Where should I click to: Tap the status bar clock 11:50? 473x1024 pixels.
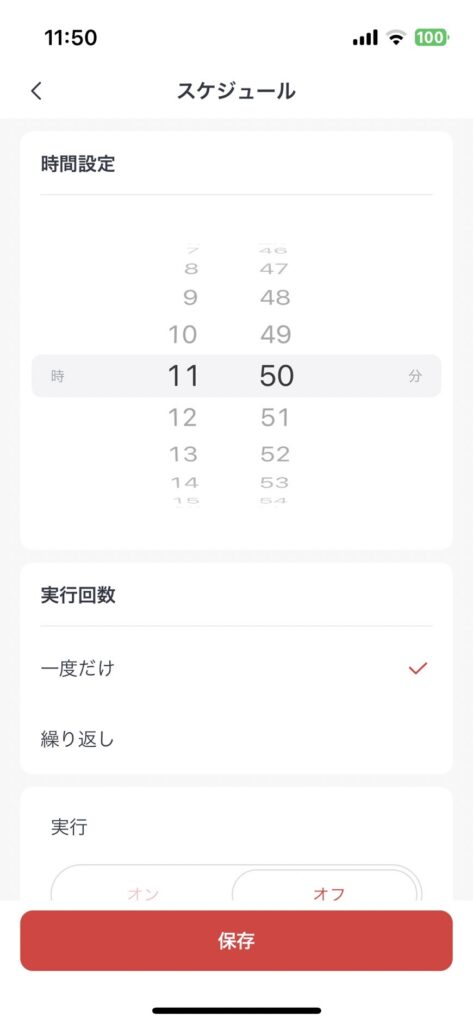pyautogui.click(x=71, y=37)
